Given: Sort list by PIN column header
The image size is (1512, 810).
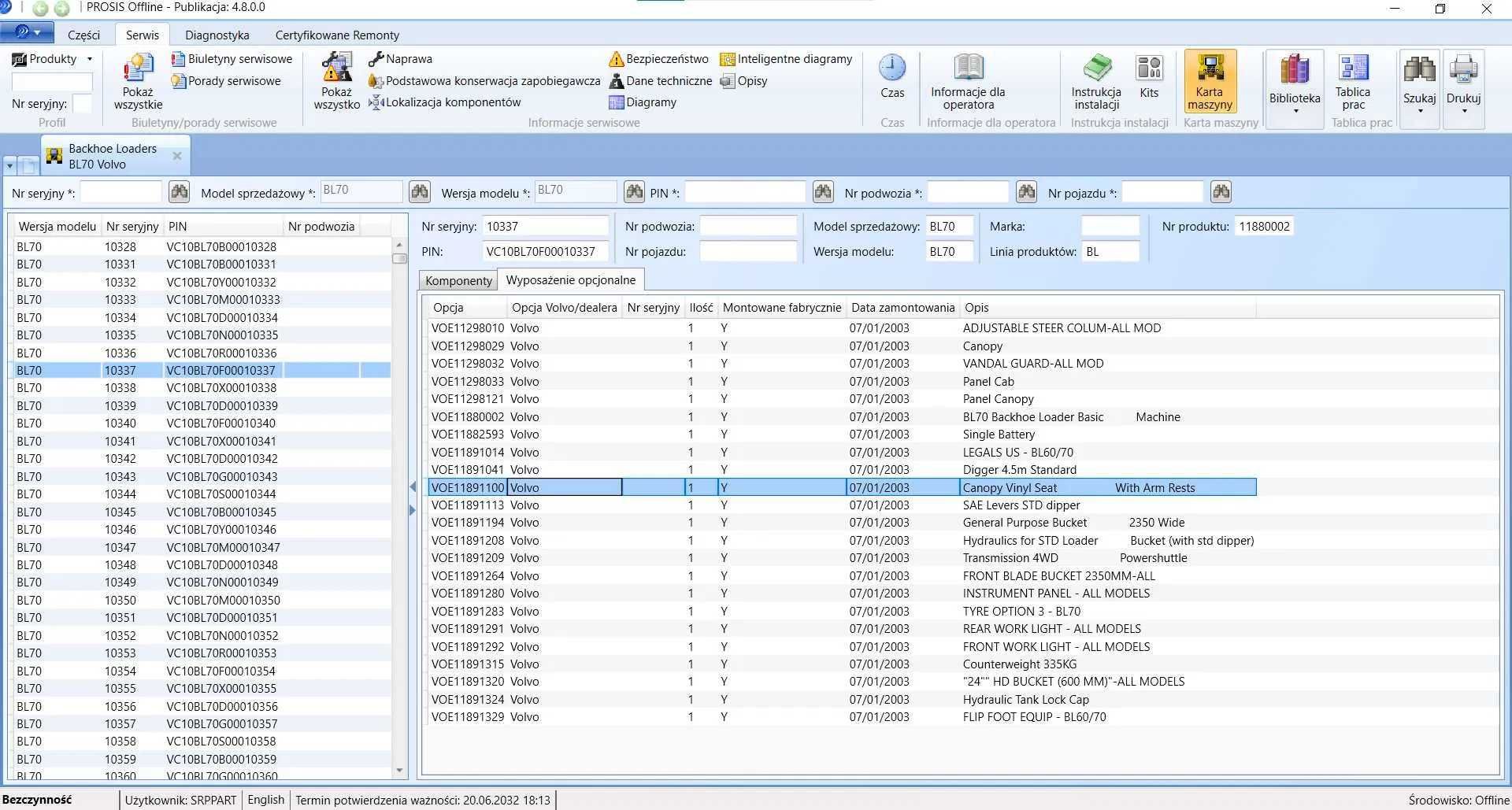Looking at the screenshot, I should coord(224,227).
